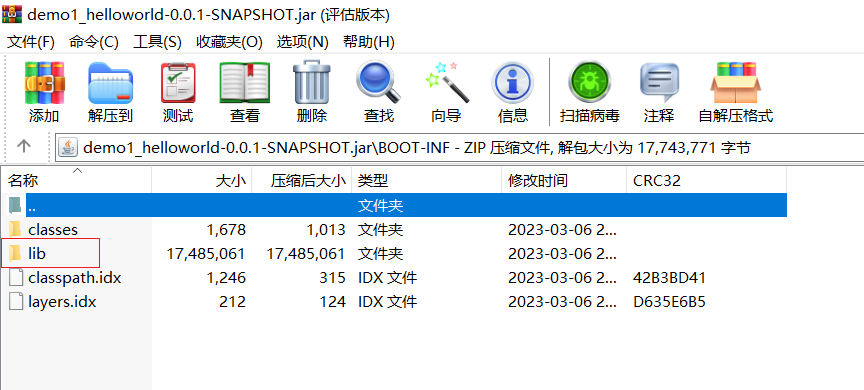The height and width of the screenshot is (390, 864).
Task: Open the Comment (注释) icon
Action: click(x=659, y=91)
